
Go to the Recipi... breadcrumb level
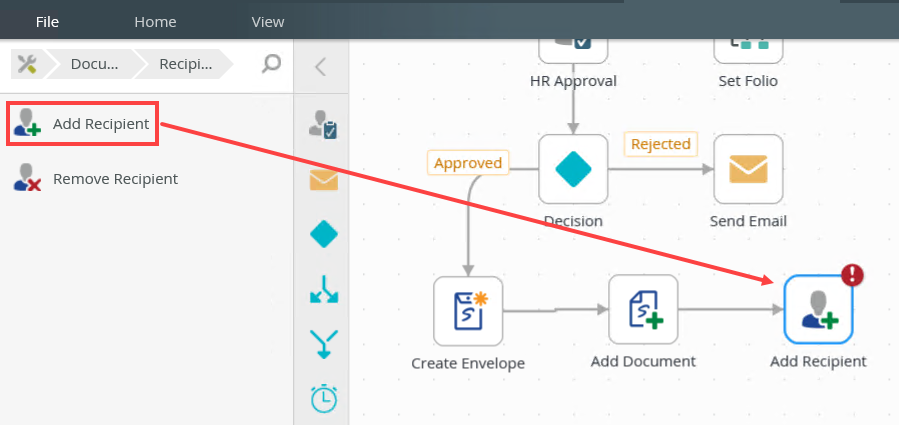(x=186, y=64)
